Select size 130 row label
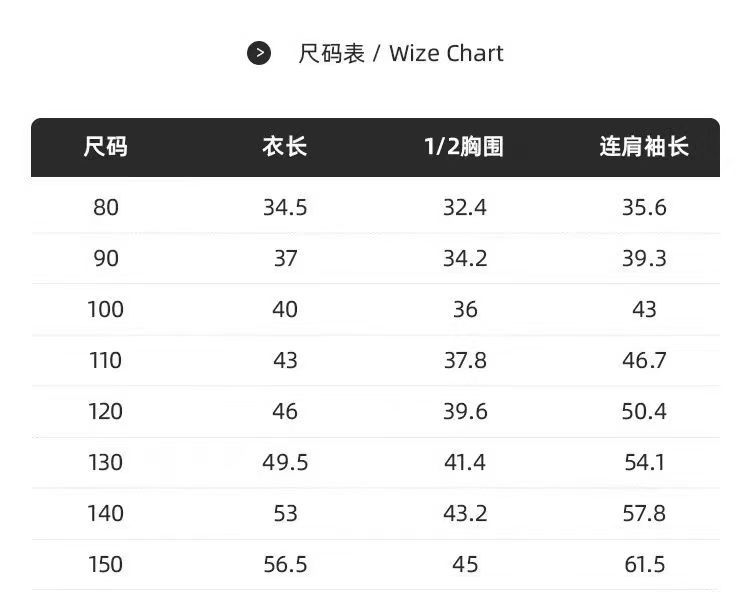The width and height of the screenshot is (750, 608). point(105,463)
